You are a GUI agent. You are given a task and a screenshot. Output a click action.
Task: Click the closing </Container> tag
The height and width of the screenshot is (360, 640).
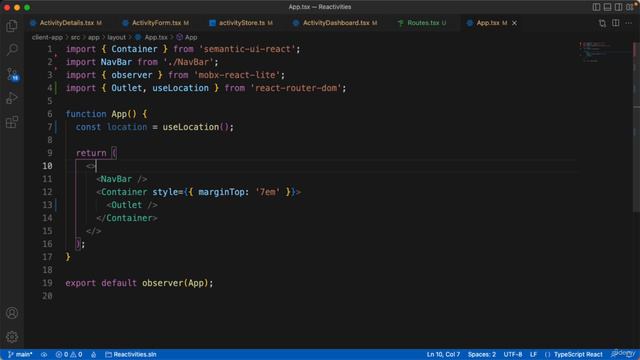click(127, 218)
